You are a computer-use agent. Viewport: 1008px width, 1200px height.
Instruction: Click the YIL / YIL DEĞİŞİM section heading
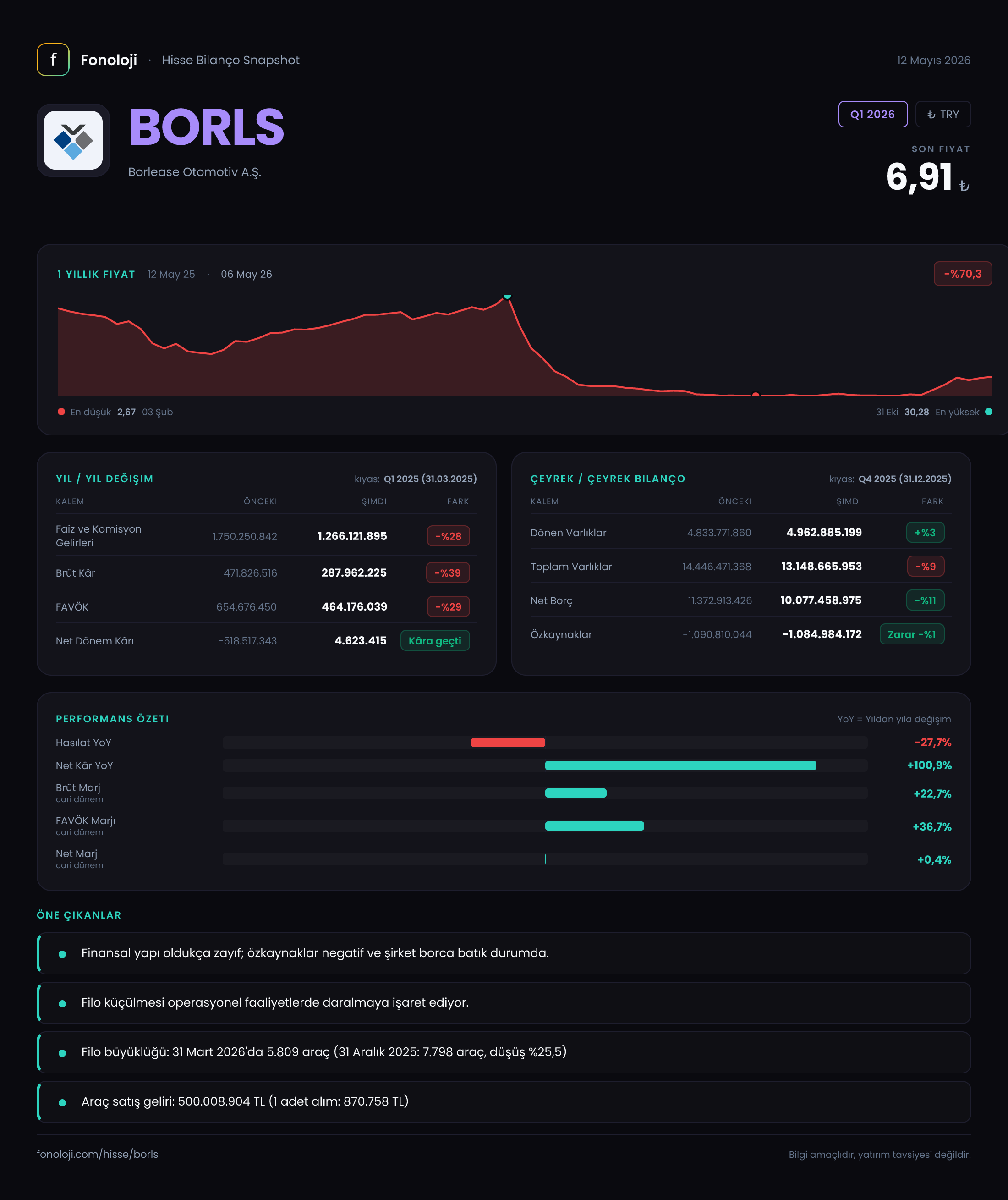pos(104,479)
